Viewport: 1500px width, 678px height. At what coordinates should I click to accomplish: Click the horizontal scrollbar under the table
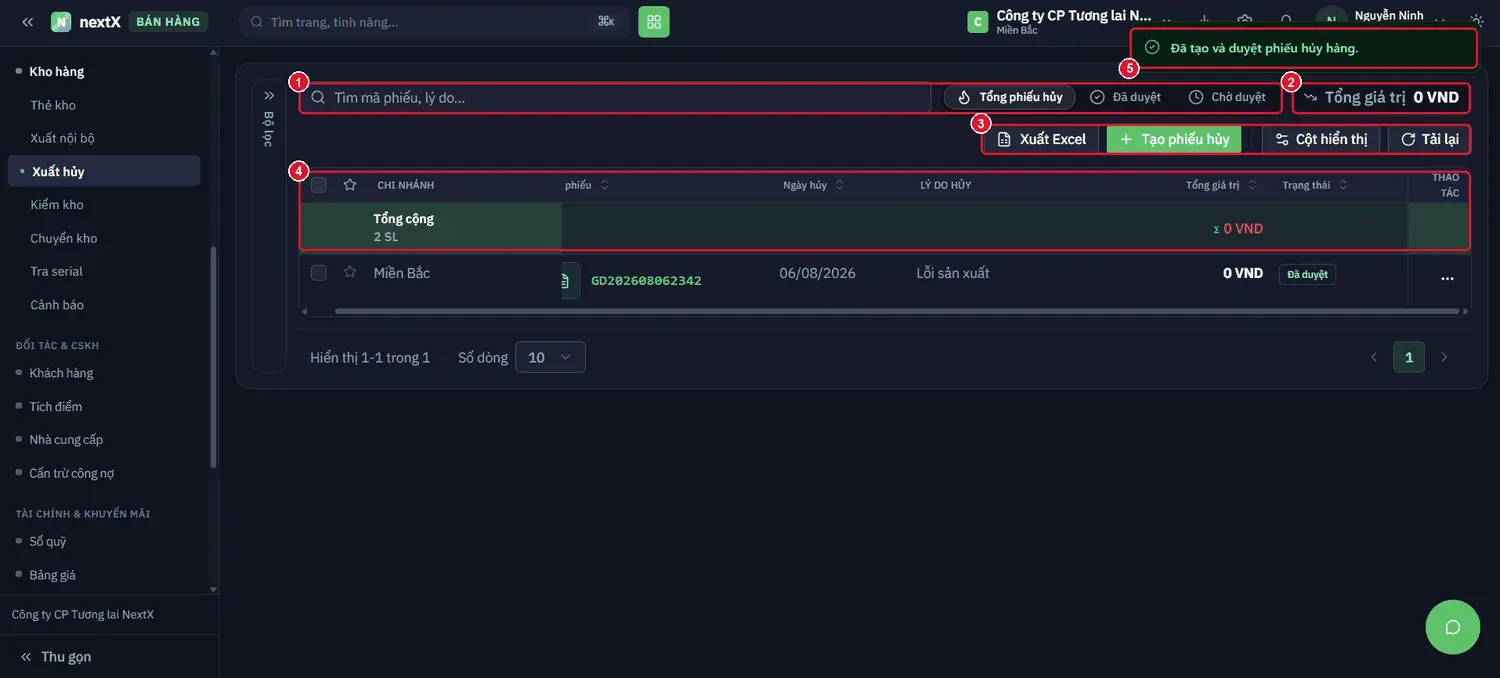(x=897, y=311)
